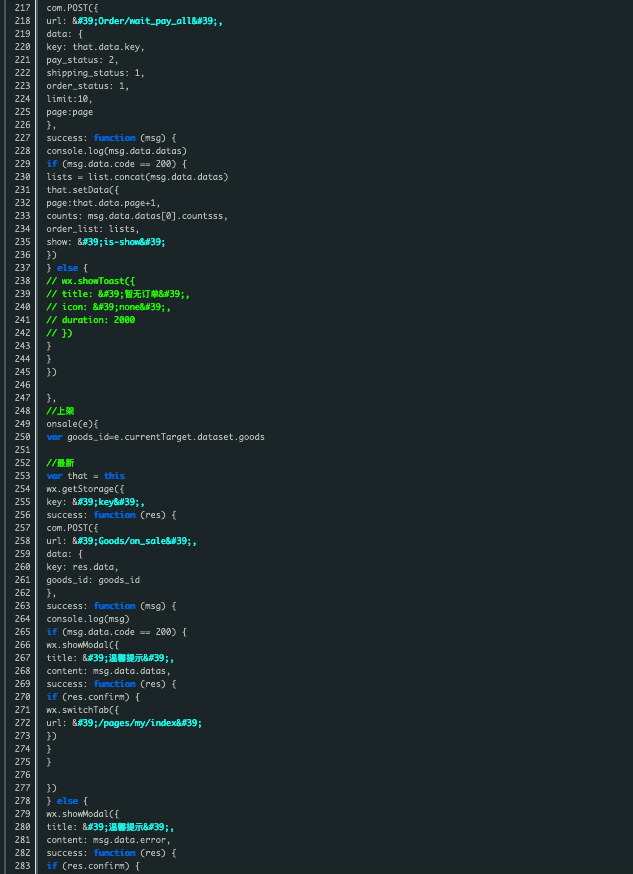633x874 pixels.
Task: Click '} else {' on line 278
Action: tap(67, 801)
